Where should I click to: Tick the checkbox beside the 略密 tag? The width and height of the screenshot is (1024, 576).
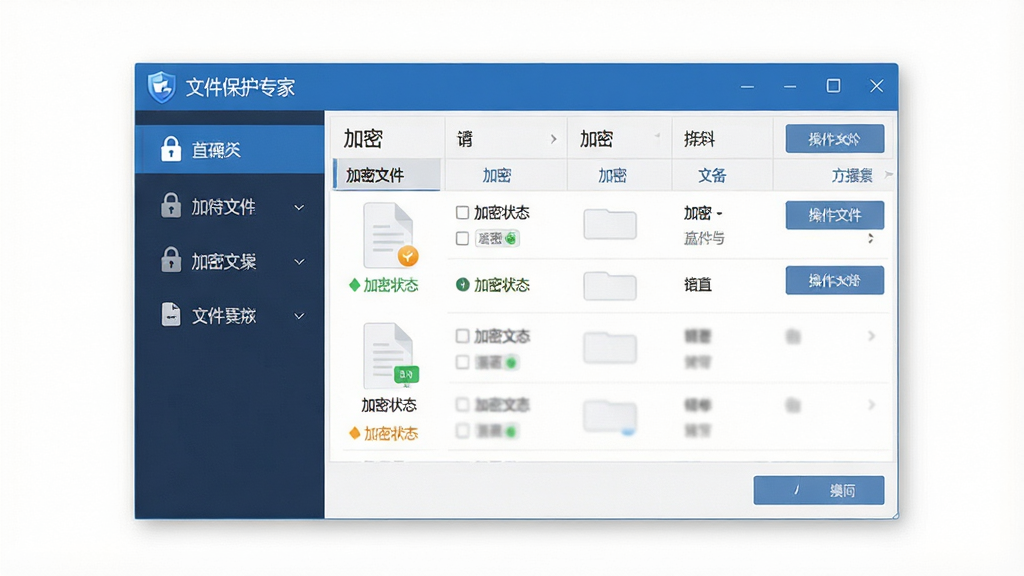click(462, 238)
